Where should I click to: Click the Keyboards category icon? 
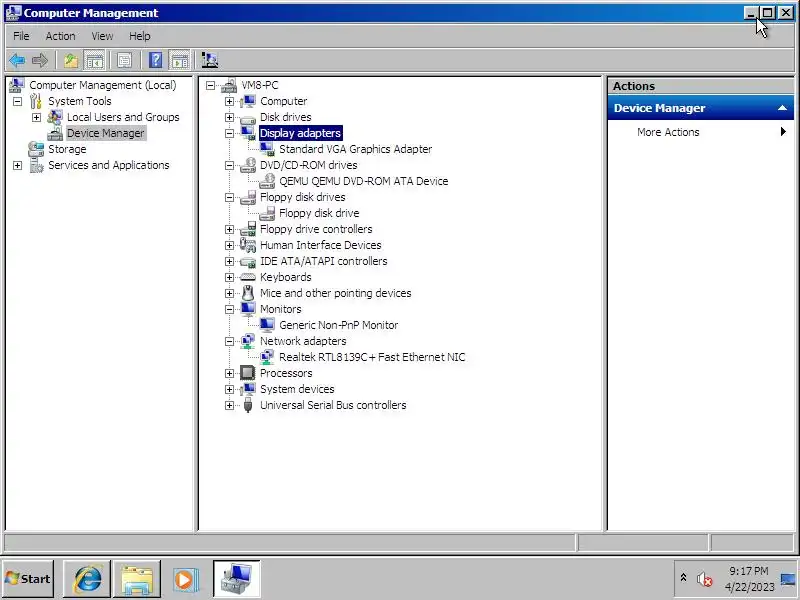point(247,277)
